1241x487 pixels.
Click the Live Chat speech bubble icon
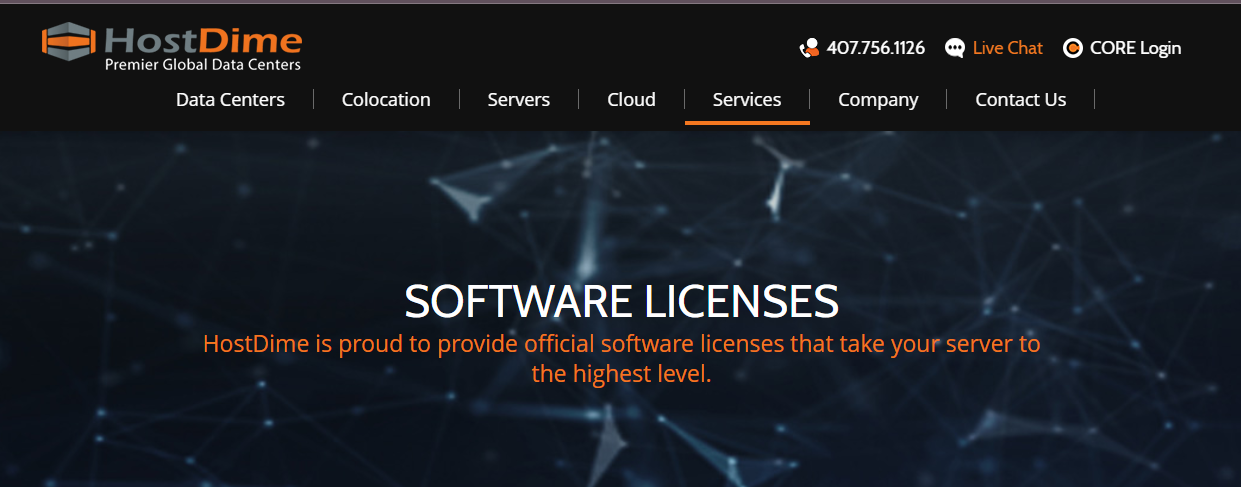click(x=955, y=48)
